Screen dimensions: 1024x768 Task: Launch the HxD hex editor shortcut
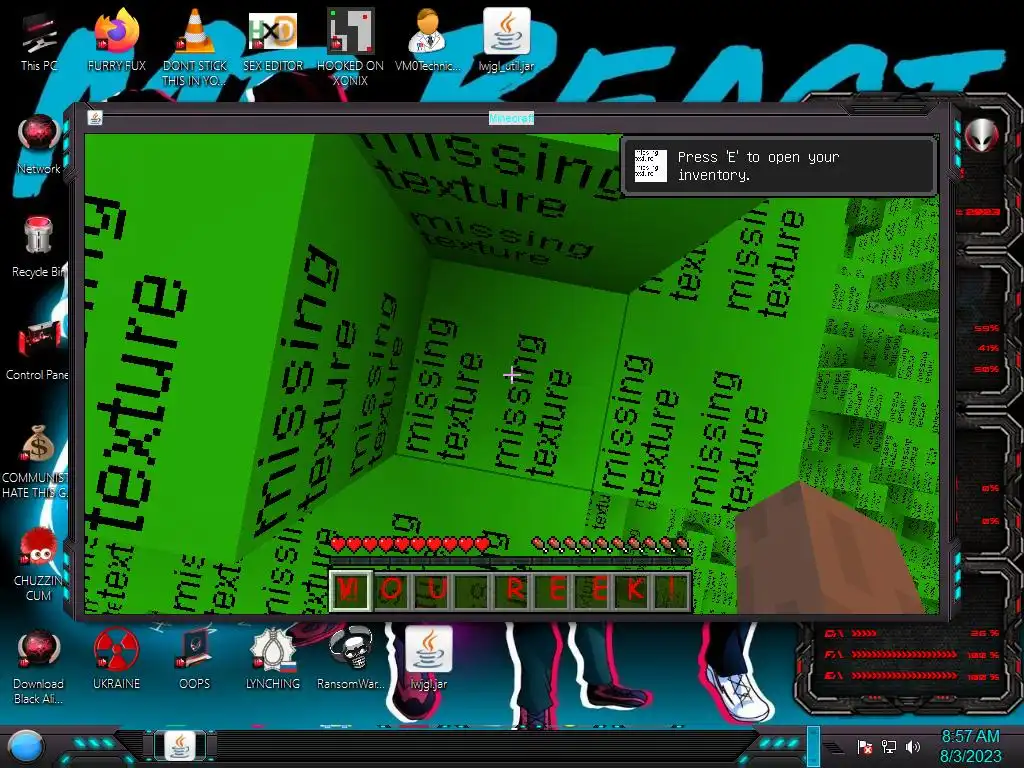[273, 43]
